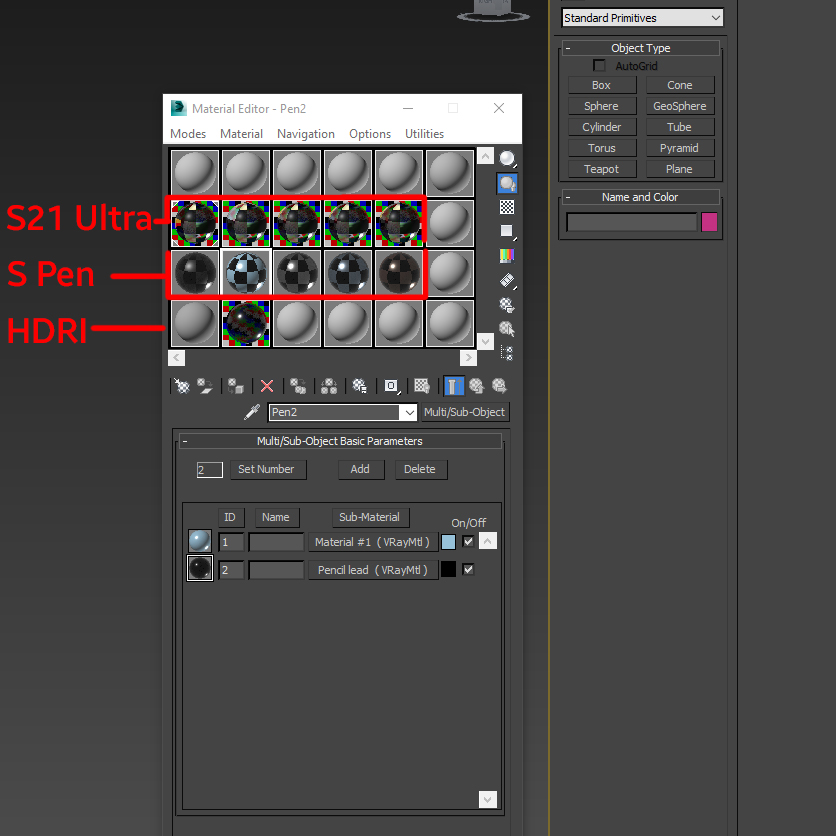This screenshot has height=836, width=836.
Task: Click the Video Color Check color-bars icon
Action: (507, 256)
